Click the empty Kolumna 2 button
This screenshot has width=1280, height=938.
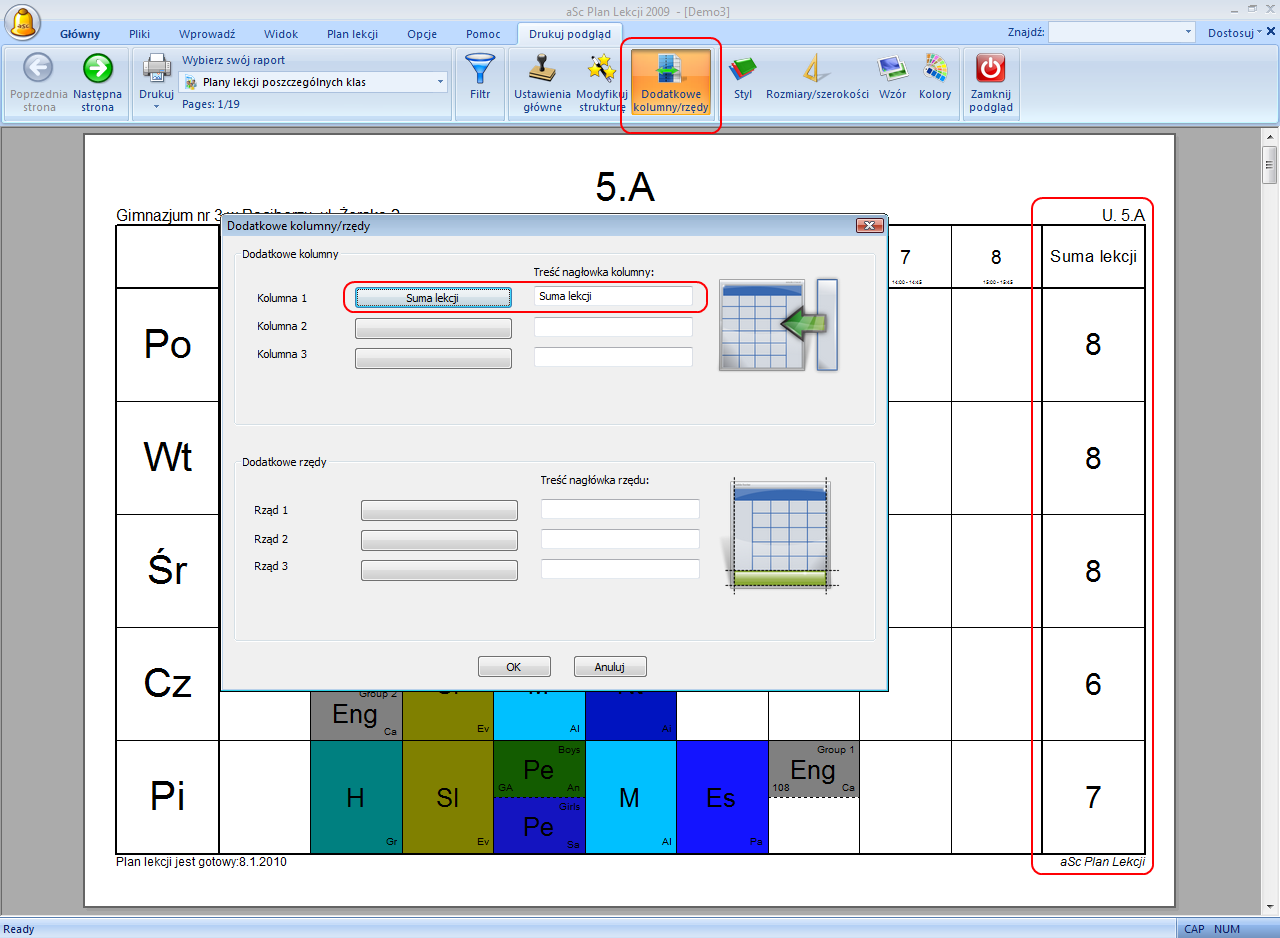pos(433,328)
